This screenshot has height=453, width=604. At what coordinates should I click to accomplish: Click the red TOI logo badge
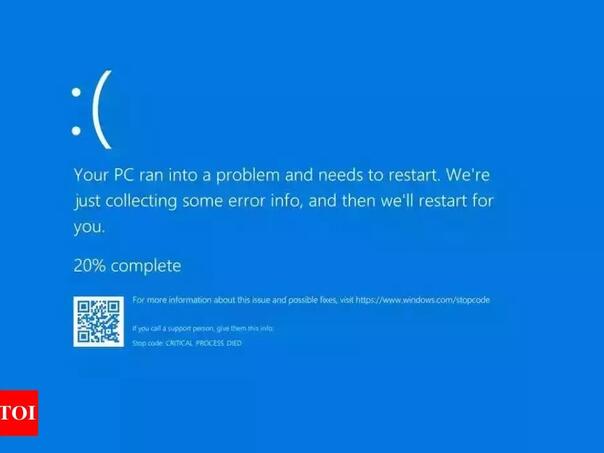click(19, 413)
